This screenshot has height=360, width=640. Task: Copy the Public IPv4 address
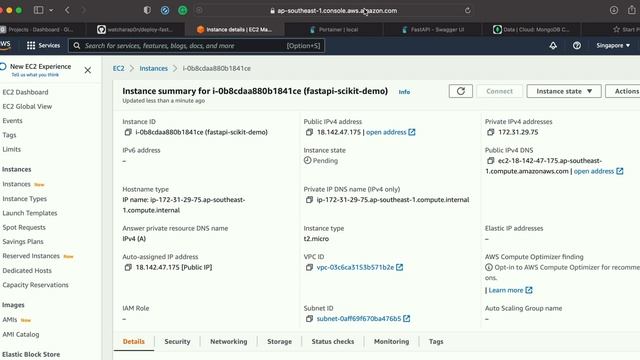pyautogui.click(x=309, y=132)
